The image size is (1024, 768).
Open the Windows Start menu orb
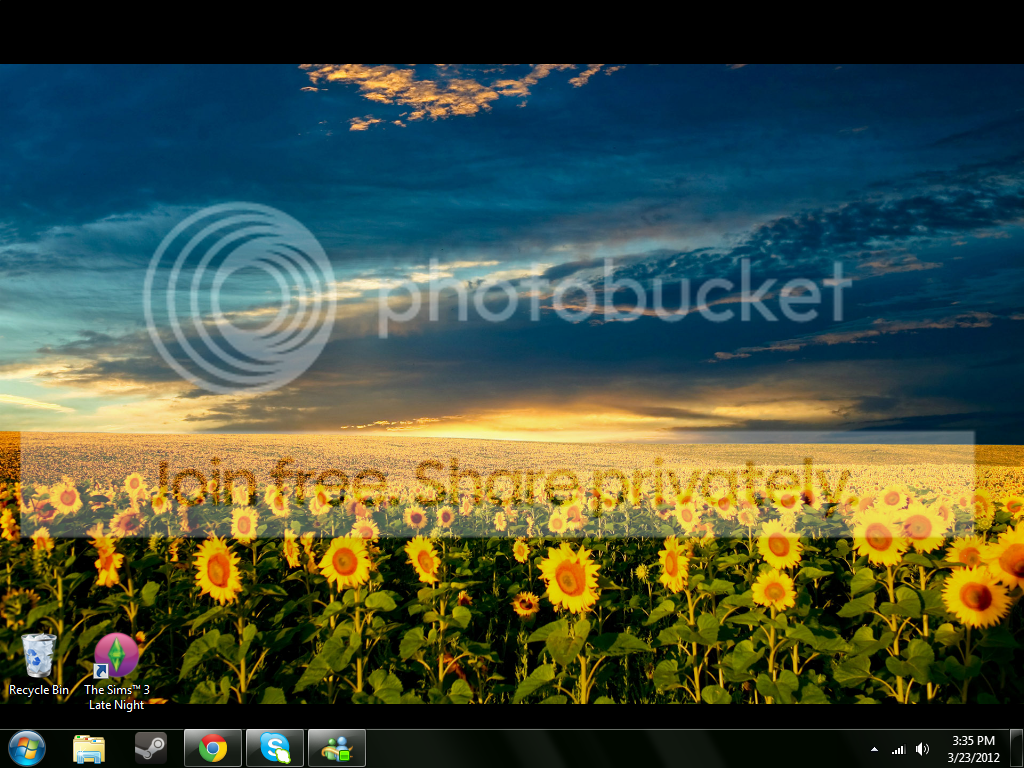pyautogui.click(x=27, y=748)
